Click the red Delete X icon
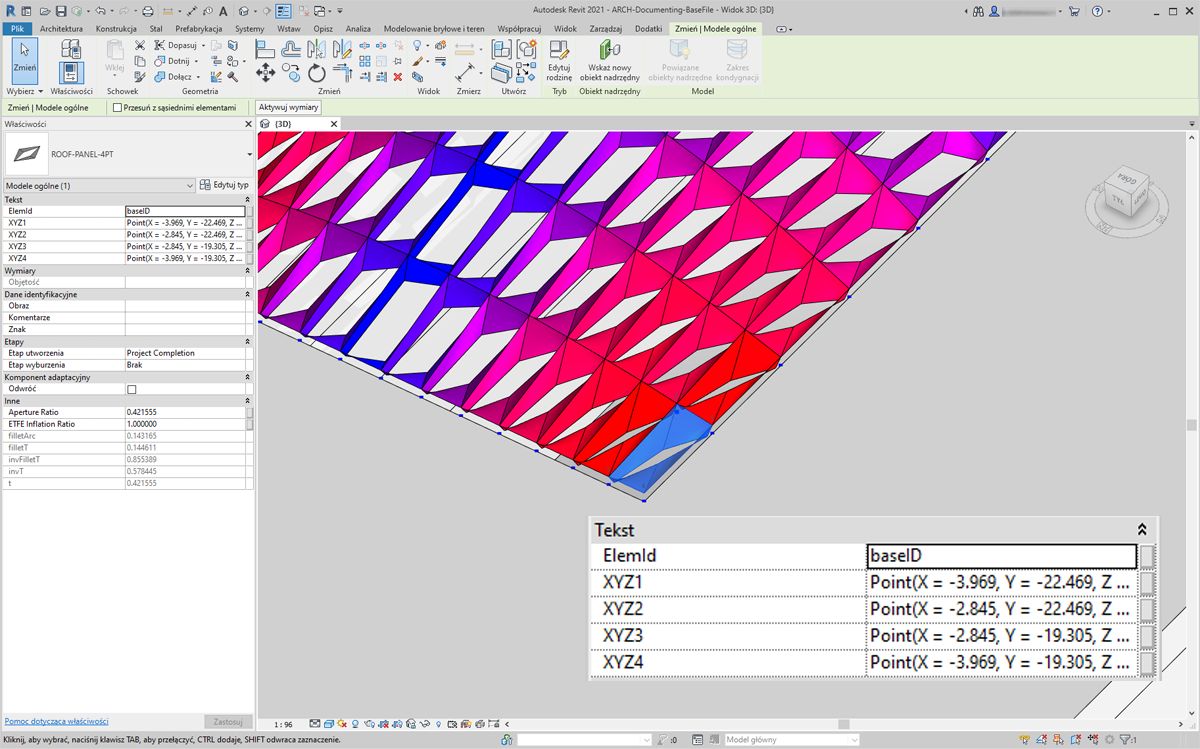 398,76
